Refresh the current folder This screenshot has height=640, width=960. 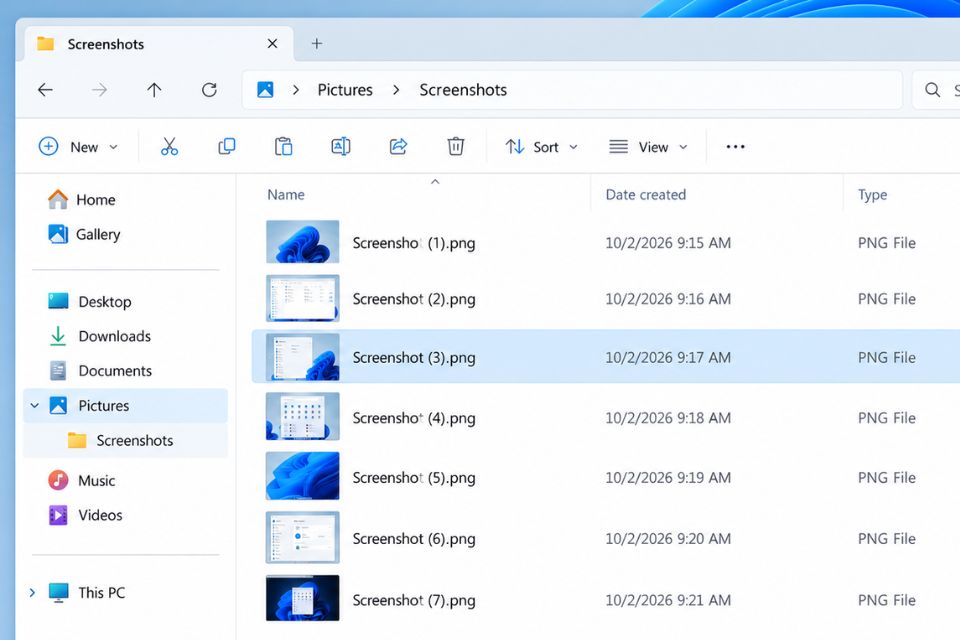(209, 90)
